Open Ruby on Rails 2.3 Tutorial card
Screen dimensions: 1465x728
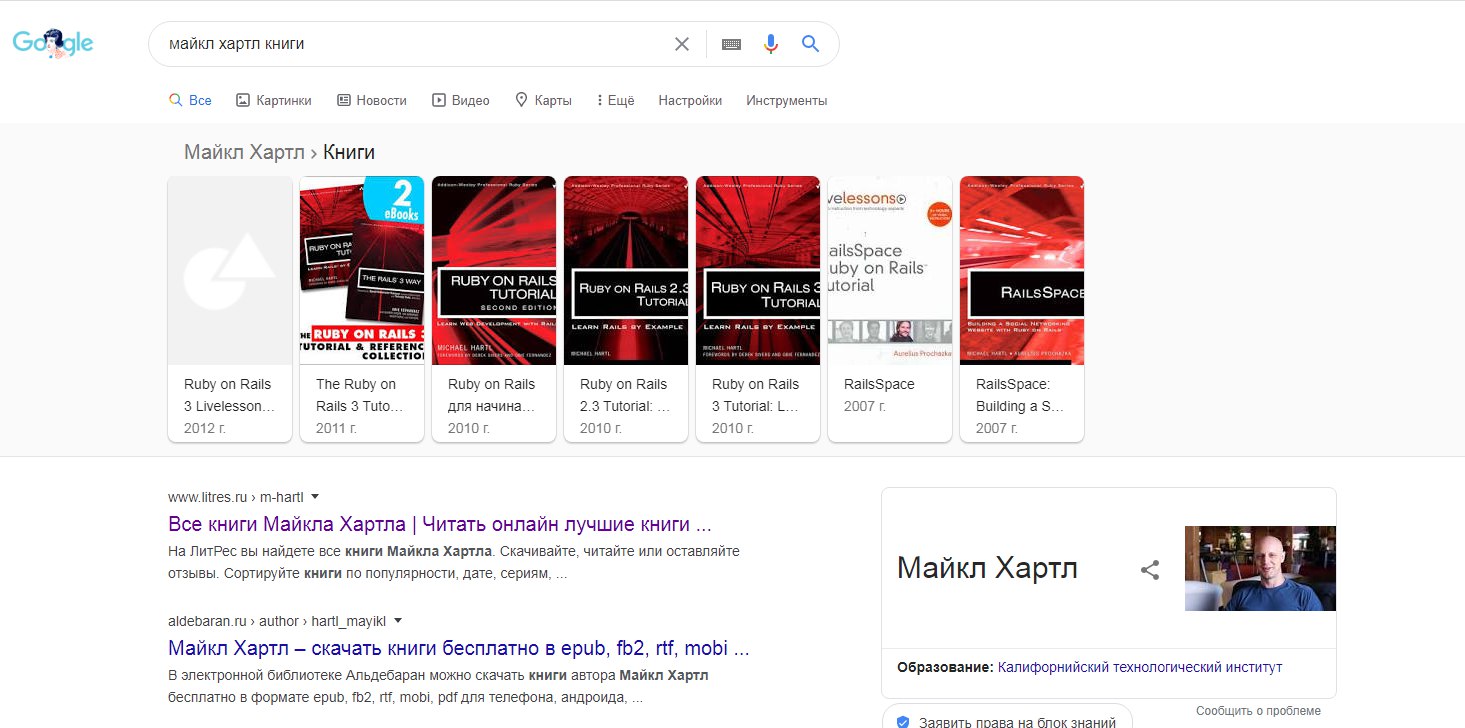[x=626, y=309]
